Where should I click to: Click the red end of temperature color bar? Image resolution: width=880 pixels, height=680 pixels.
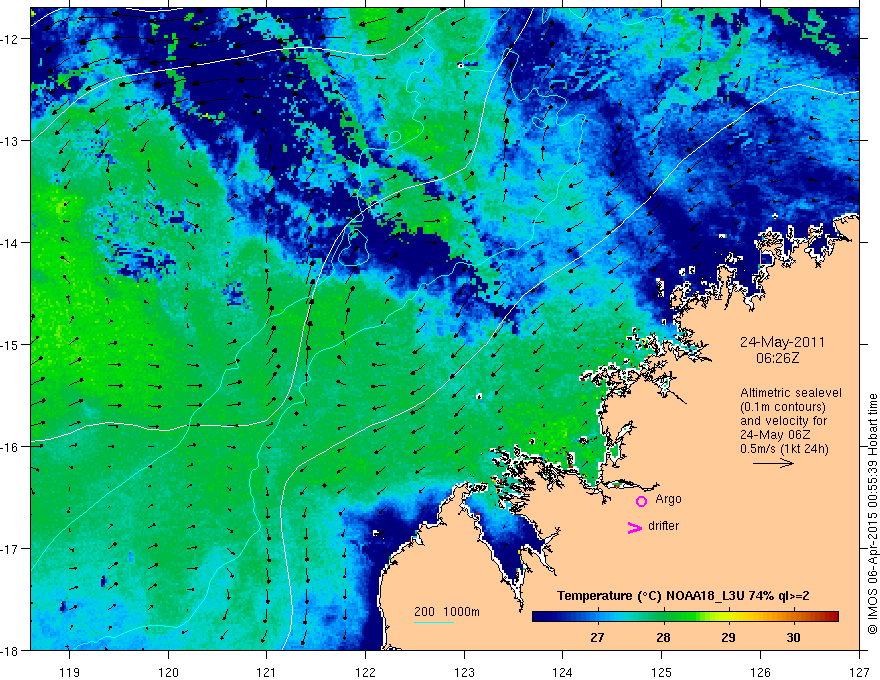(x=831, y=616)
